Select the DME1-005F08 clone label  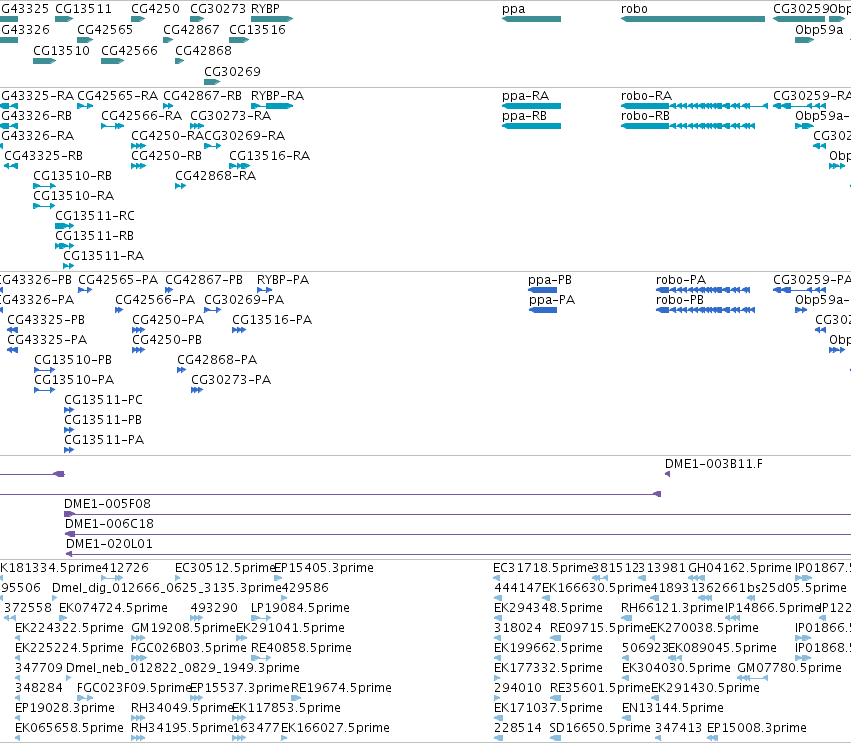click(x=107, y=505)
